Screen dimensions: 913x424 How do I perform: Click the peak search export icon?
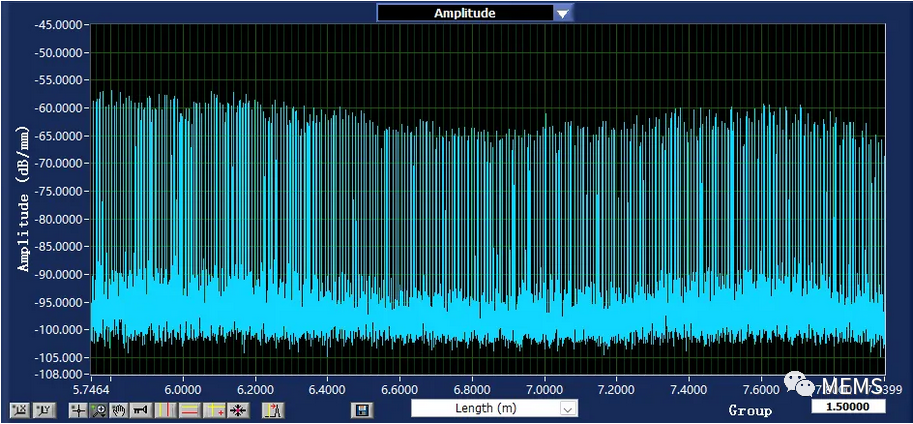(x=272, y=411)
